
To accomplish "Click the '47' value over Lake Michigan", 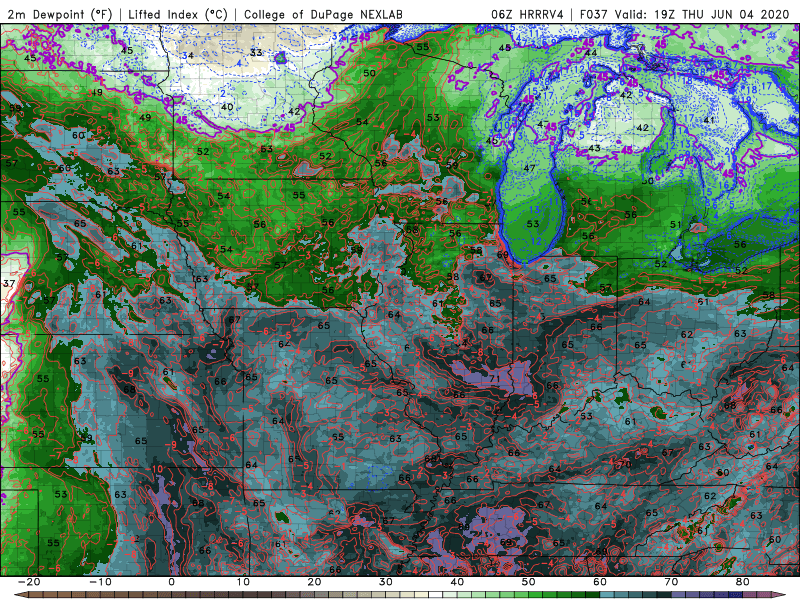I will [x=529, y=168].
